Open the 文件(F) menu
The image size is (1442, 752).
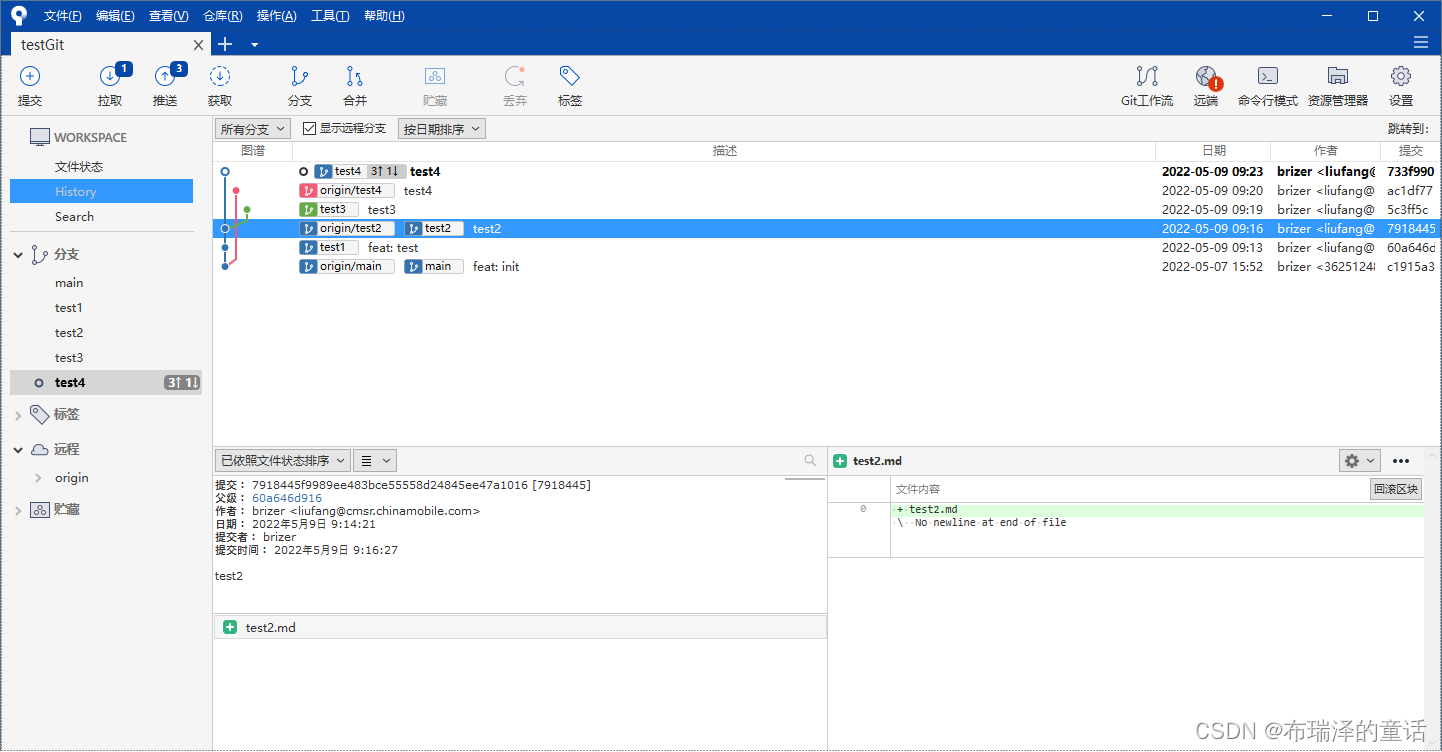click(63, 16)
